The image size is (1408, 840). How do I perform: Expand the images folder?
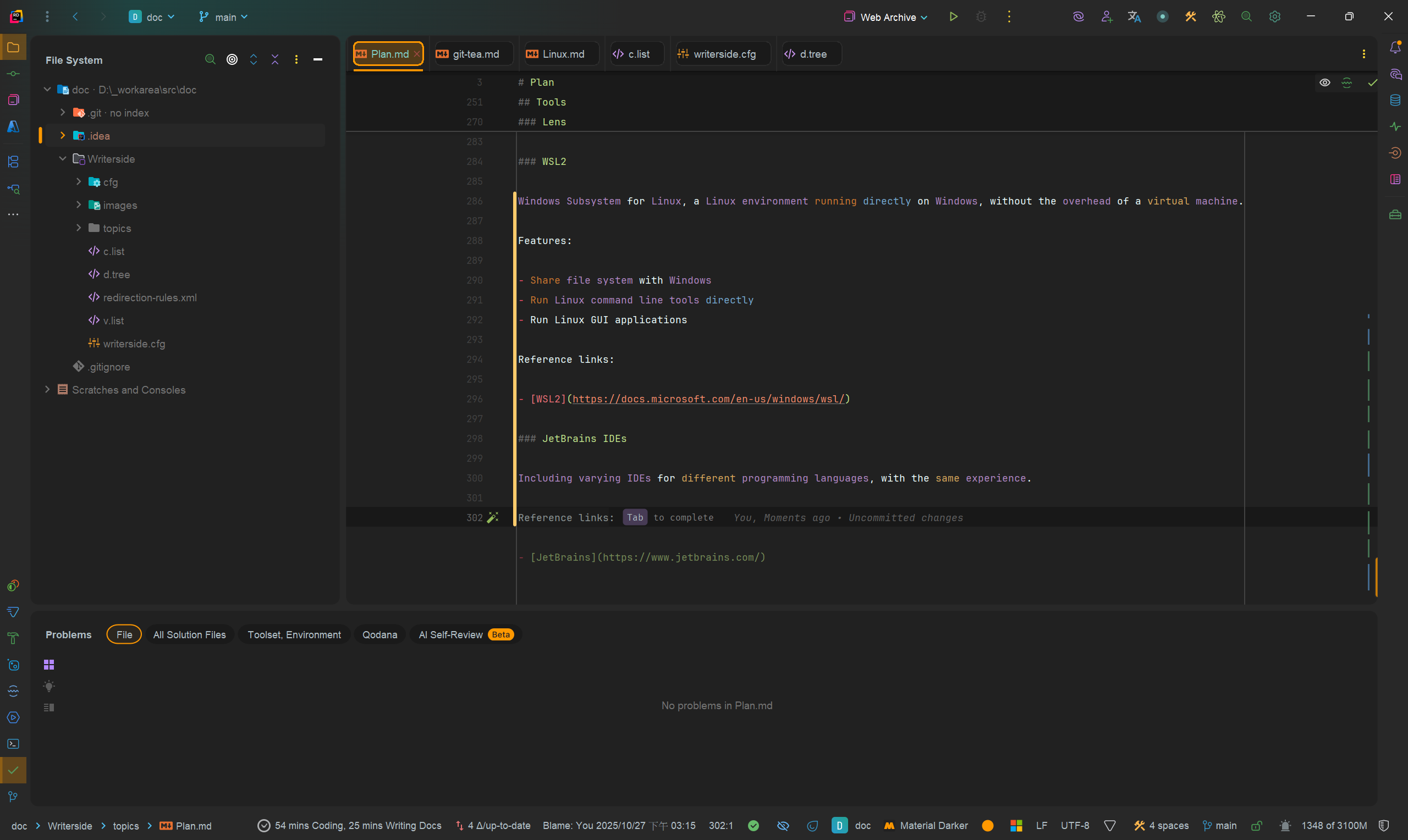79,205
